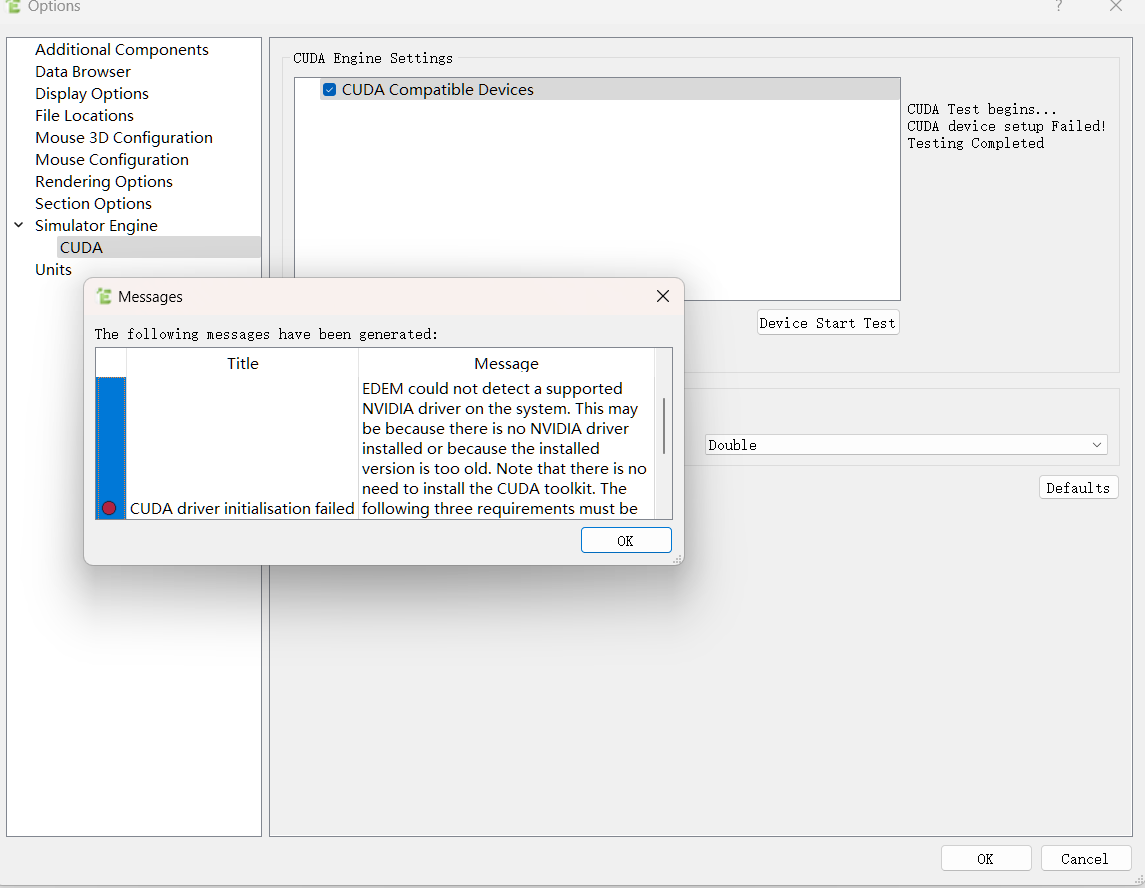1145x888 pixels.
Task: Select Additional Components in options tree
Action: tap(121, 50)
